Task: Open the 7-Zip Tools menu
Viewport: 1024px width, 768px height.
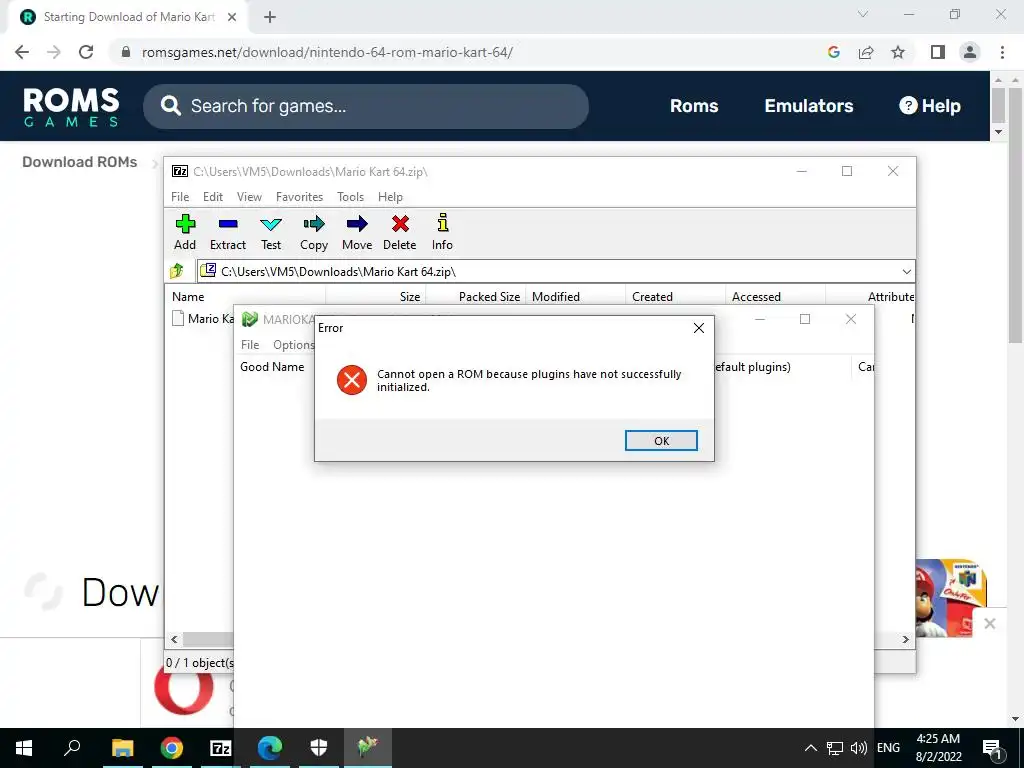Action: click(x=351, y=197)
